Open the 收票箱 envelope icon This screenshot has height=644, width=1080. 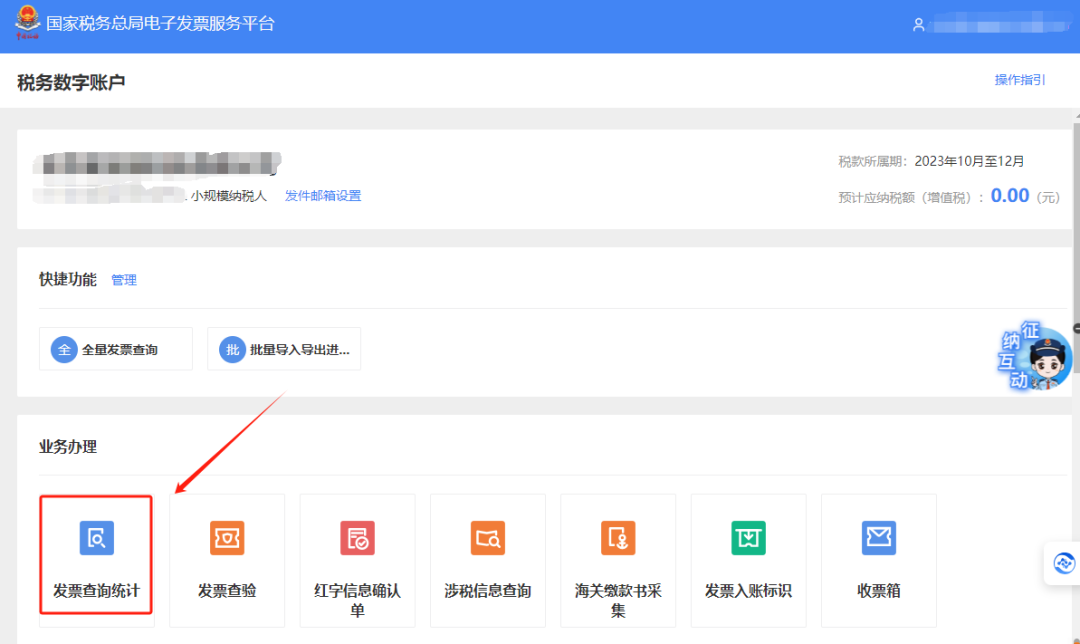(x=879, y=538)
